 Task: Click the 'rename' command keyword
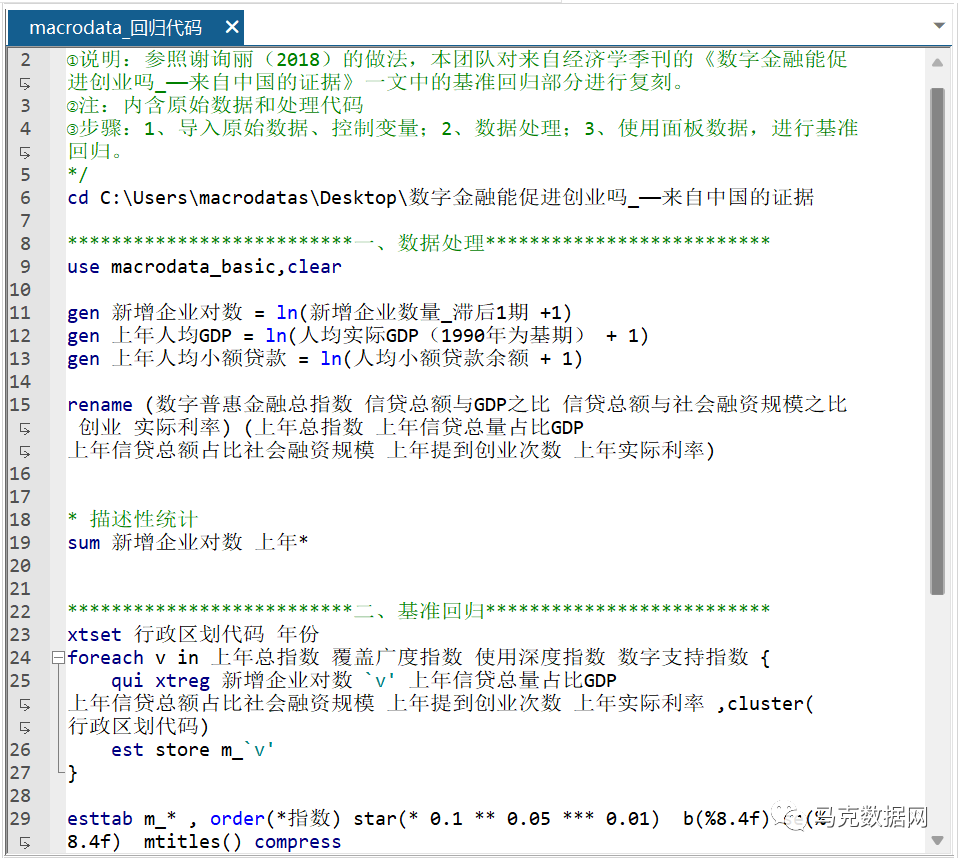[x=100, y=405]
